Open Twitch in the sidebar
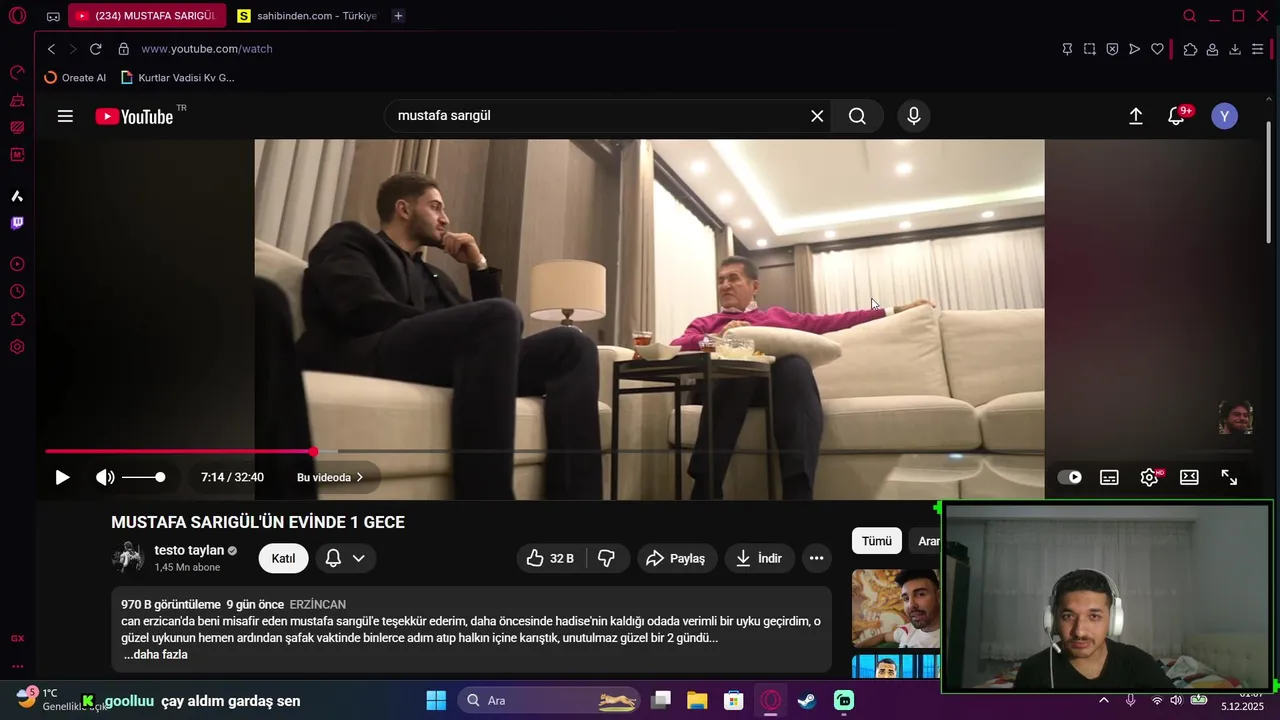 coord(17,223)
